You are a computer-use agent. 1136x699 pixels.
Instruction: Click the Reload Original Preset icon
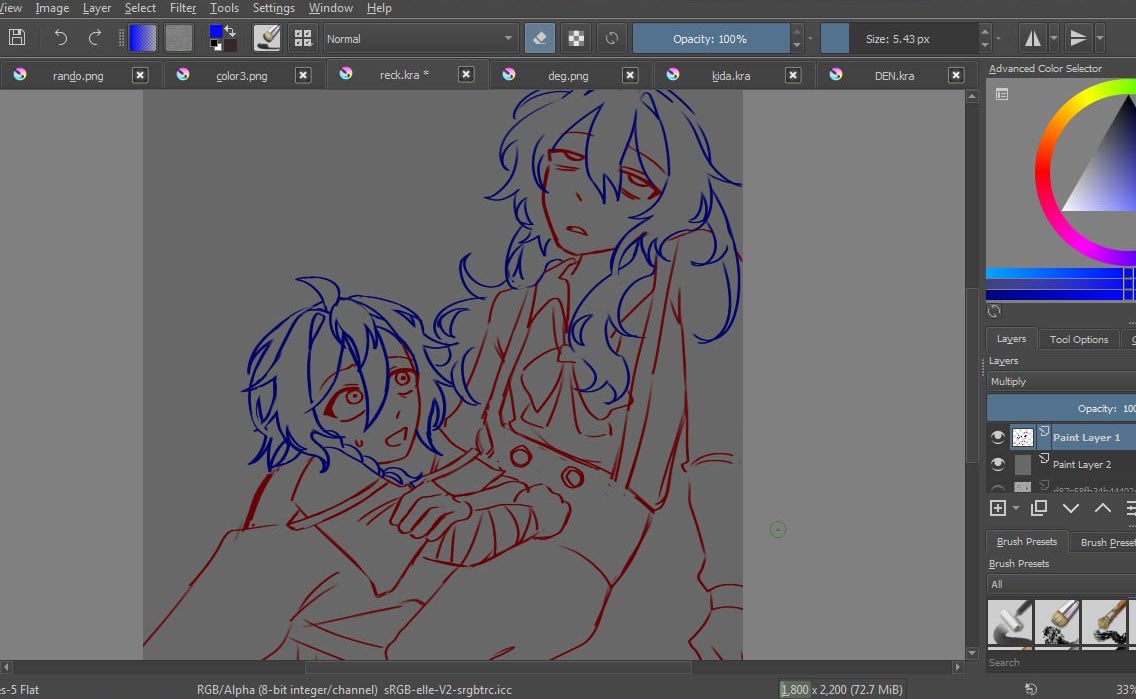[x=611, y=38]
